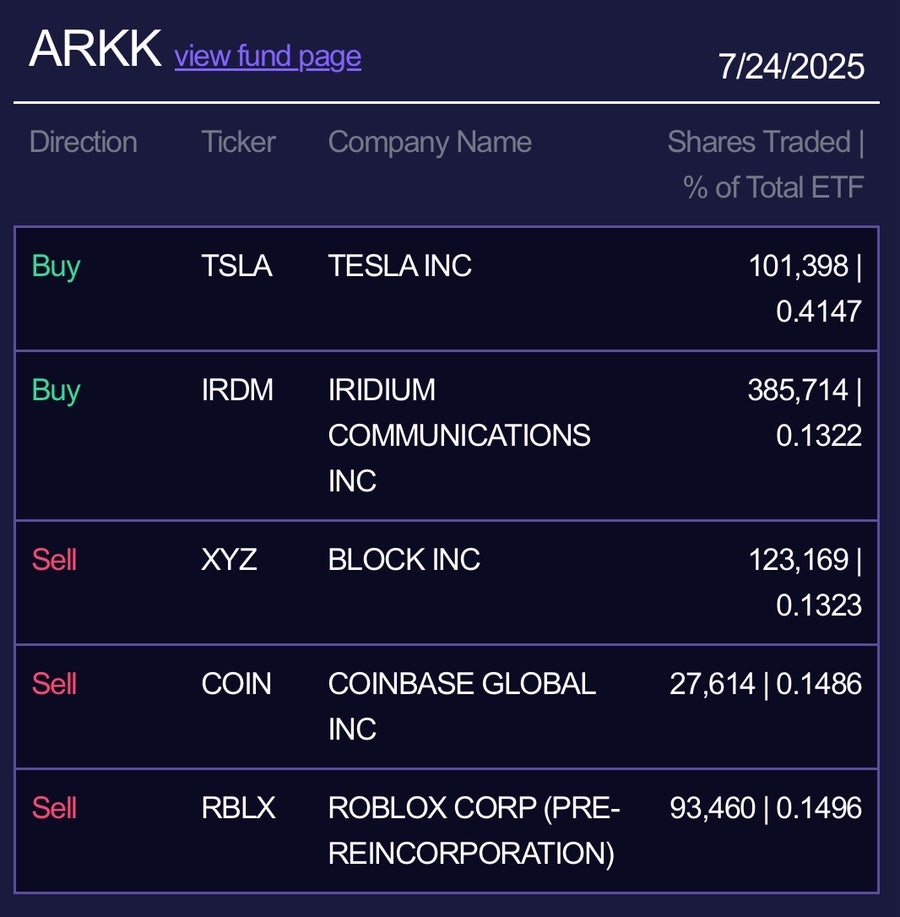Viewport: 900px width, 917px height.
Task: Click the ARKK fund title
Action: [95, 49]
